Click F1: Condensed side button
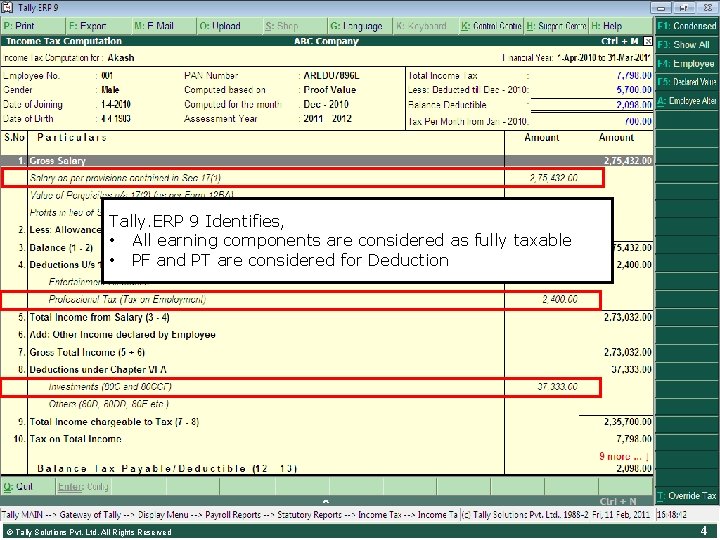720x540 pixels. point(686,26)
